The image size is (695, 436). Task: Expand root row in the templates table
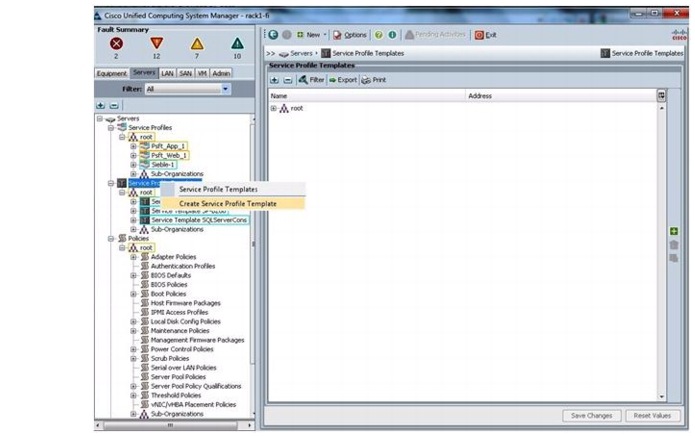click(273, 108)
